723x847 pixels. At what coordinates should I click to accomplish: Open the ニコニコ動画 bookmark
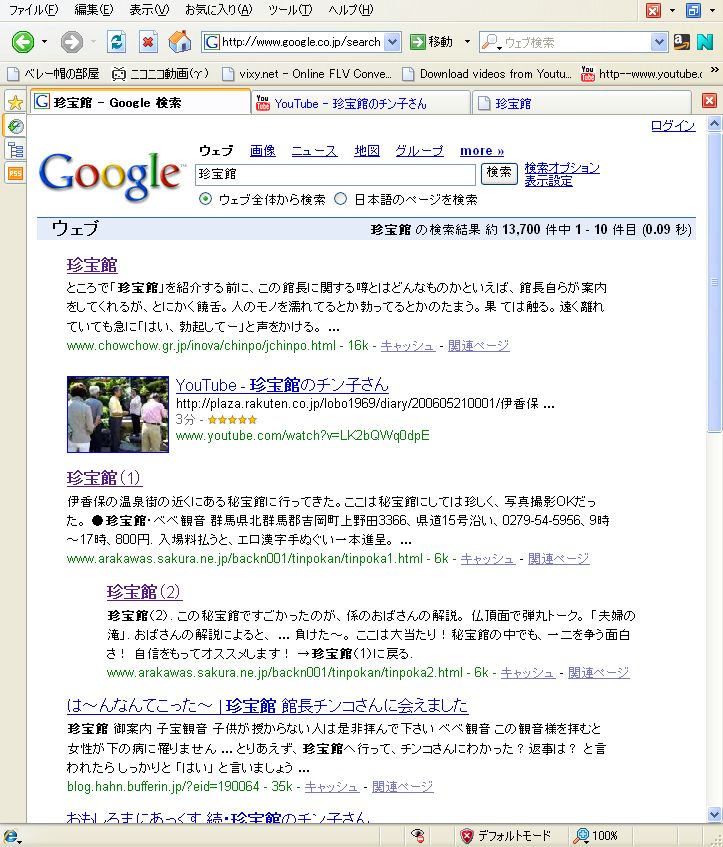(x=160, y=73)
